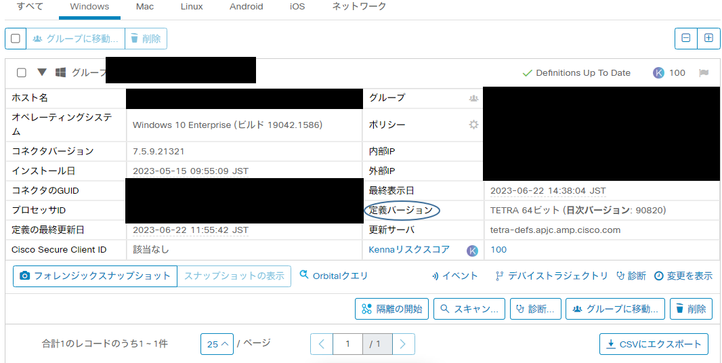
Task: Take a フォレンジックスナップショット
Action: (x=95, y=276)
